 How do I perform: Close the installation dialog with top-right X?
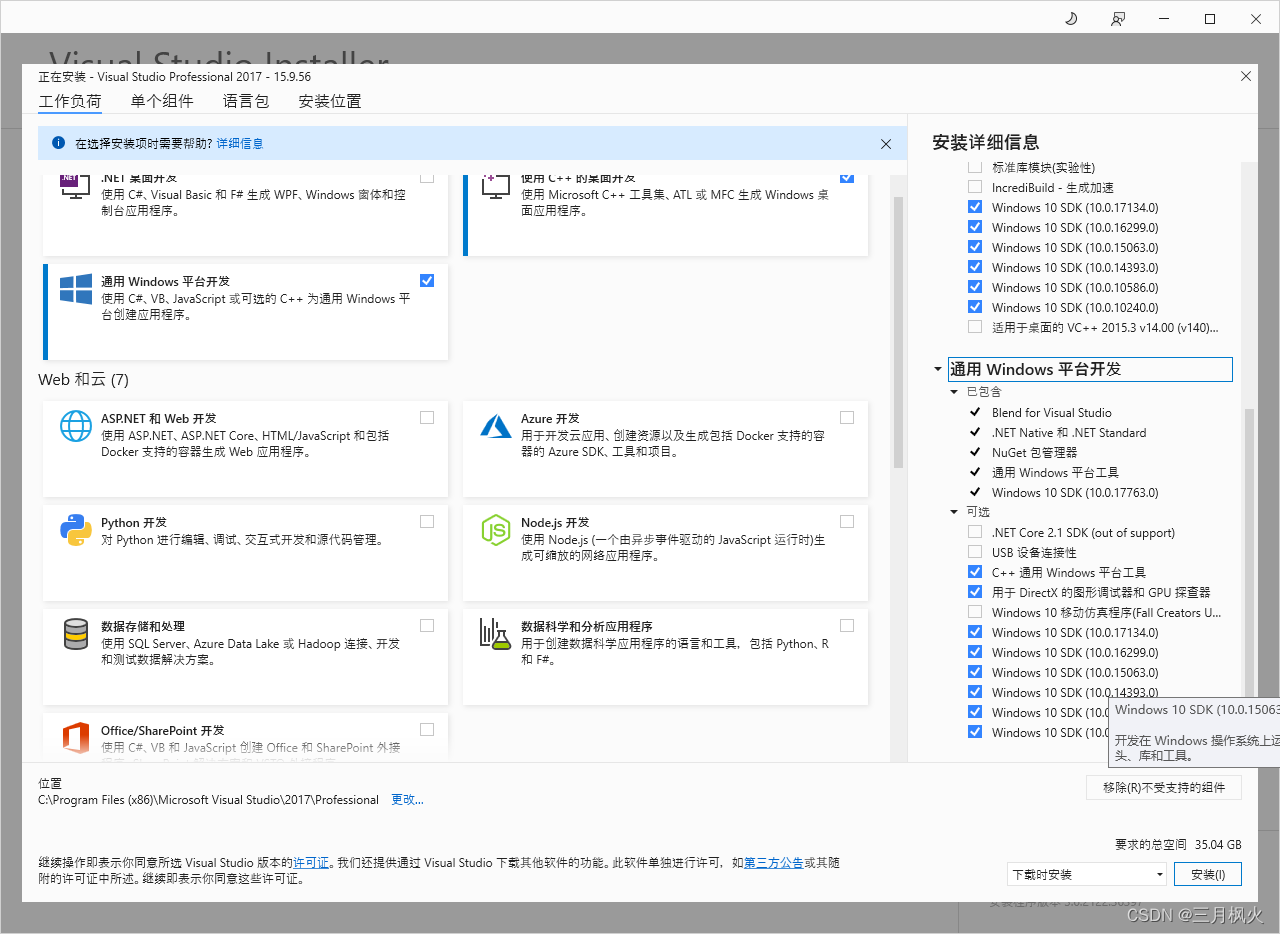tap(1246, 76)
